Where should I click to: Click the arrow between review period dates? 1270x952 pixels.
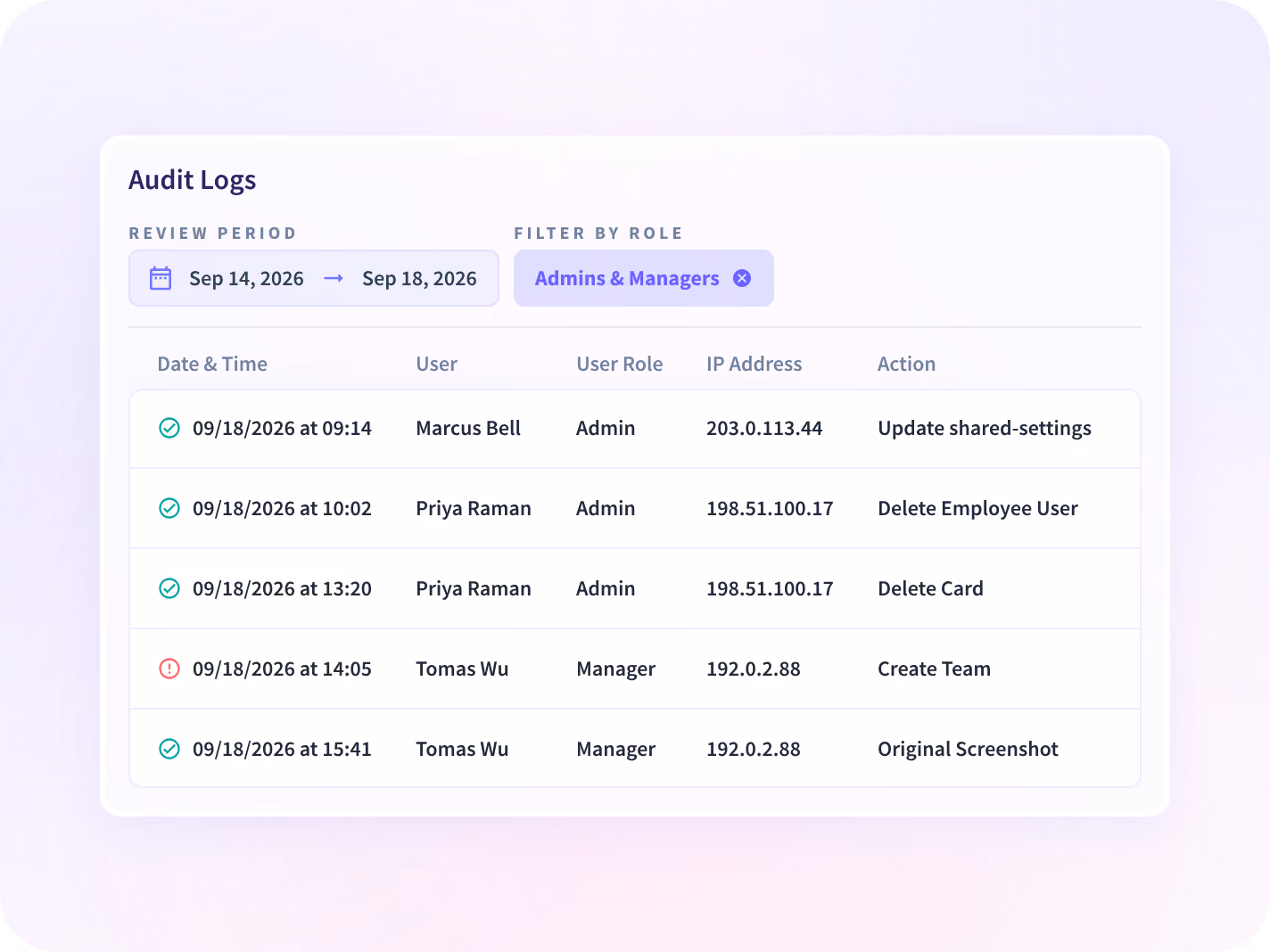click(x=334, y=279)
